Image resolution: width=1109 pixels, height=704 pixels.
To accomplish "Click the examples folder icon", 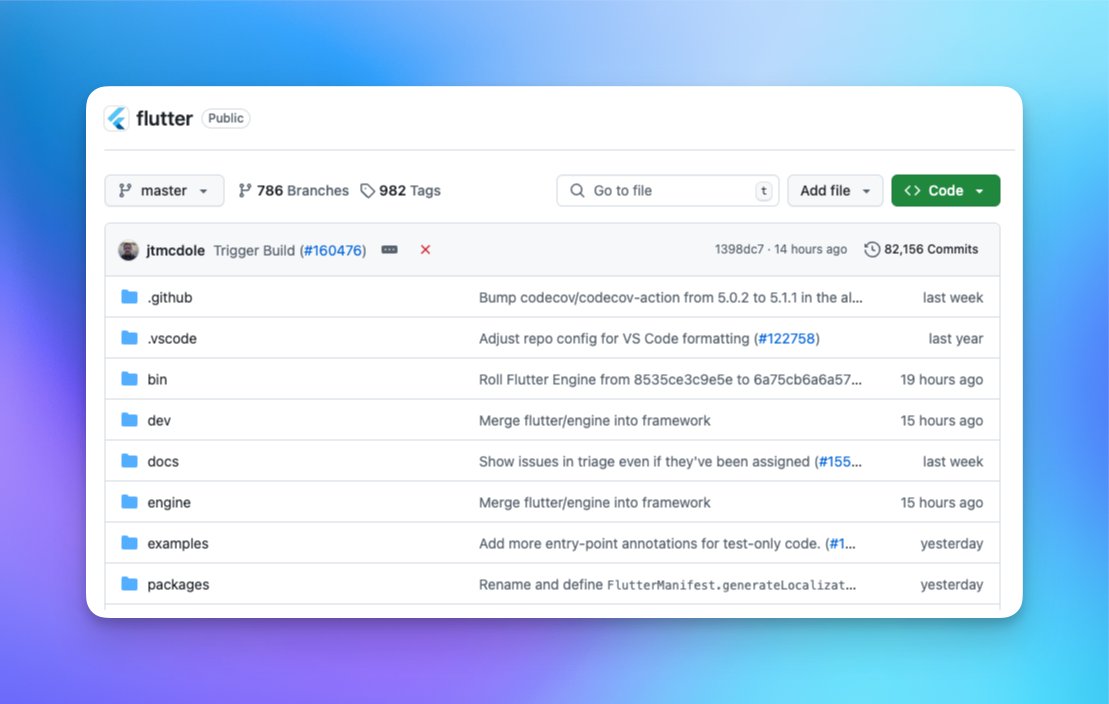I will click(x=129, y=543).
